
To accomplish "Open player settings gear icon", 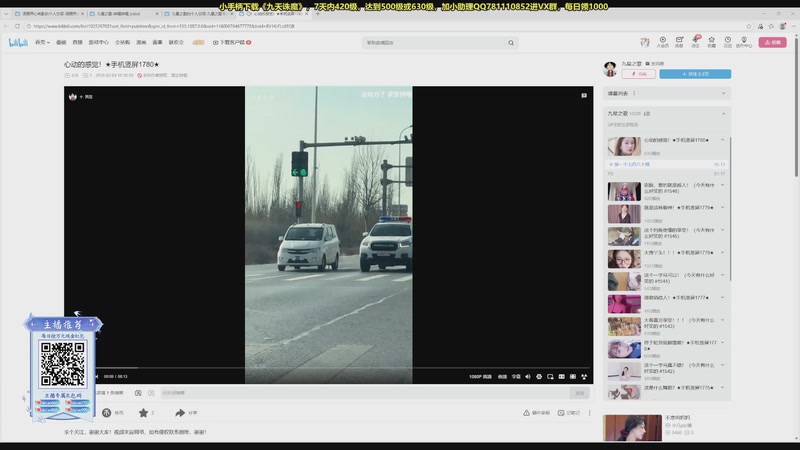I will [x=538, y=376].
